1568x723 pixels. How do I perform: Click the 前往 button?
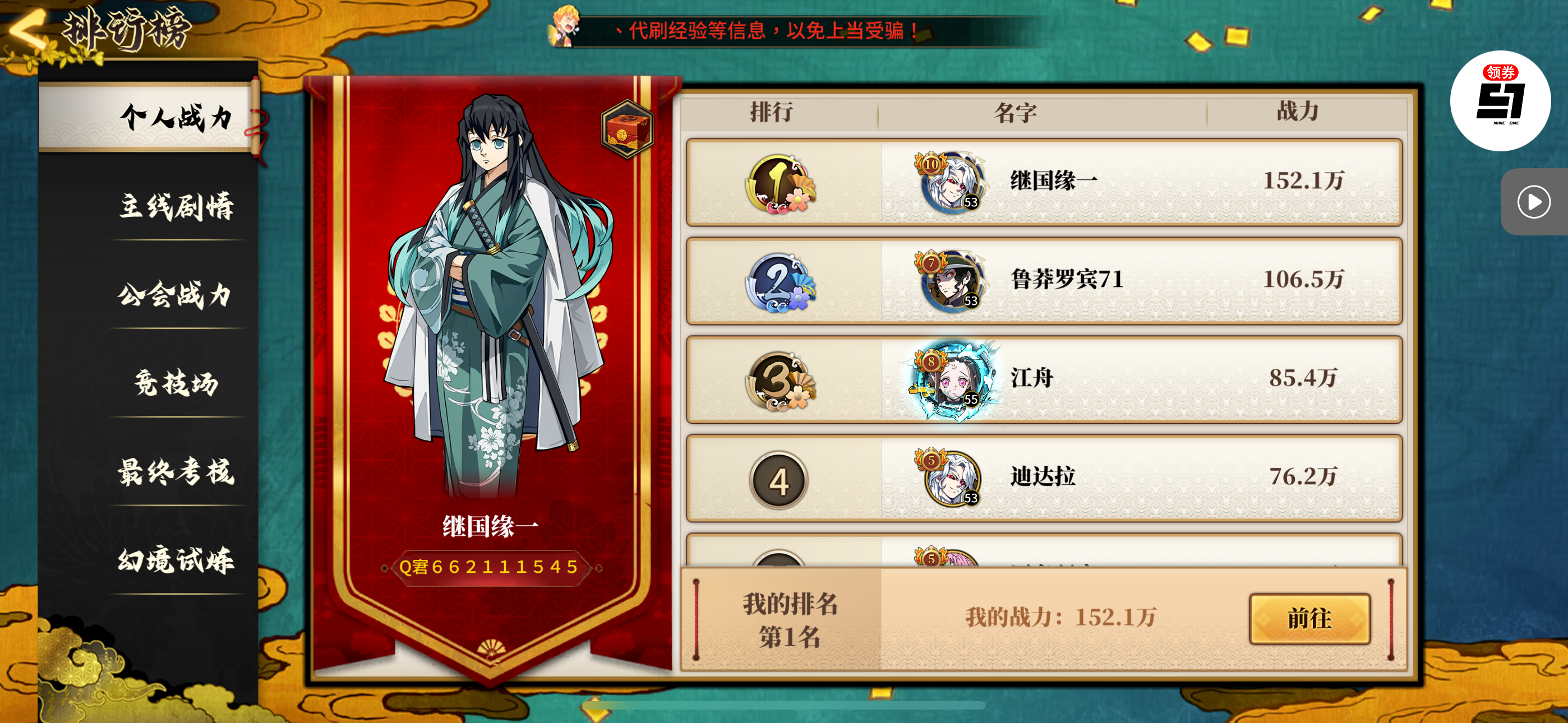click(1310, 618)
